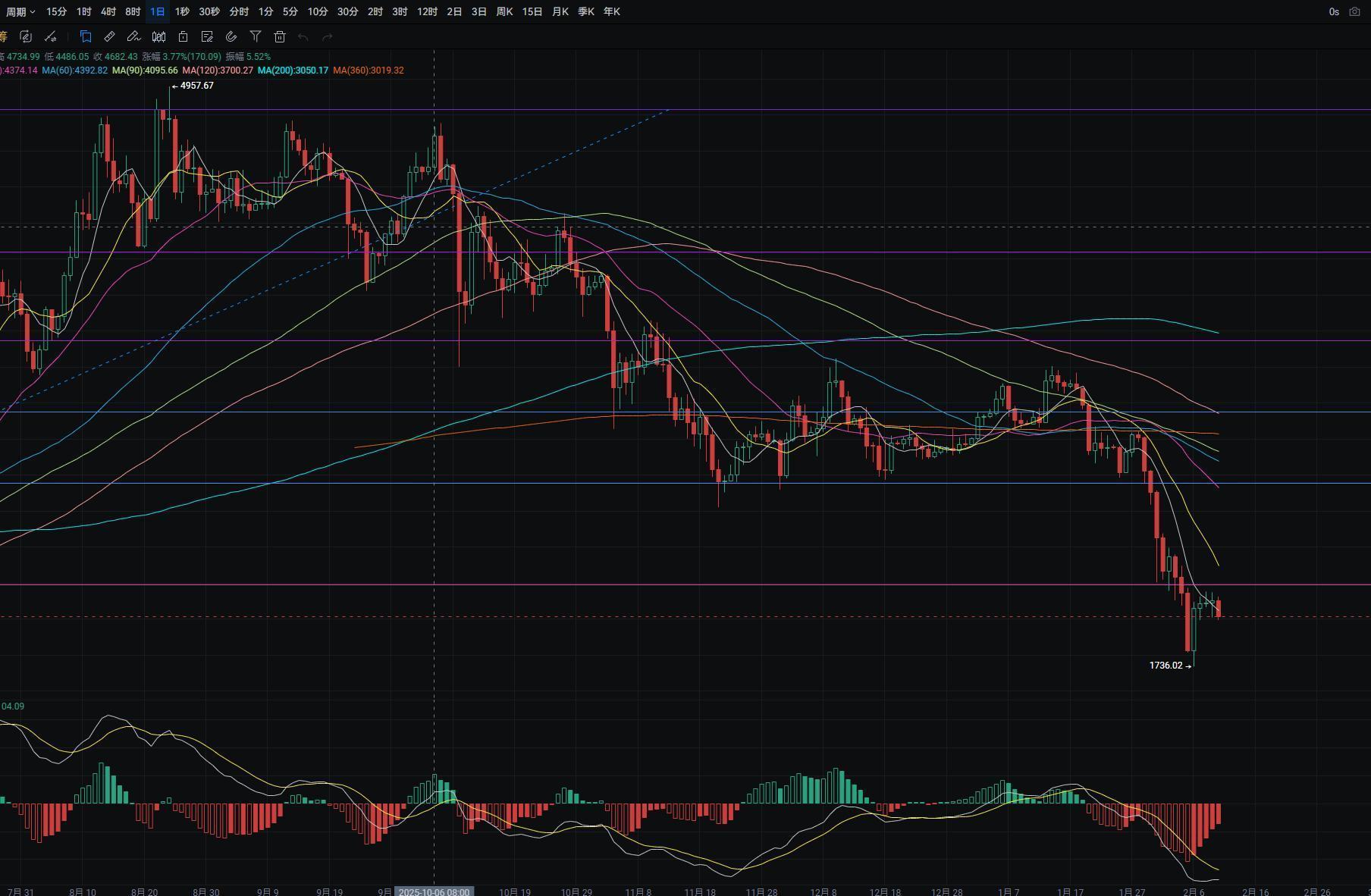Click the MA(60) indicator label
Image resolution: width=1371 pixels, height=896 pixels.
click(74, 70)
